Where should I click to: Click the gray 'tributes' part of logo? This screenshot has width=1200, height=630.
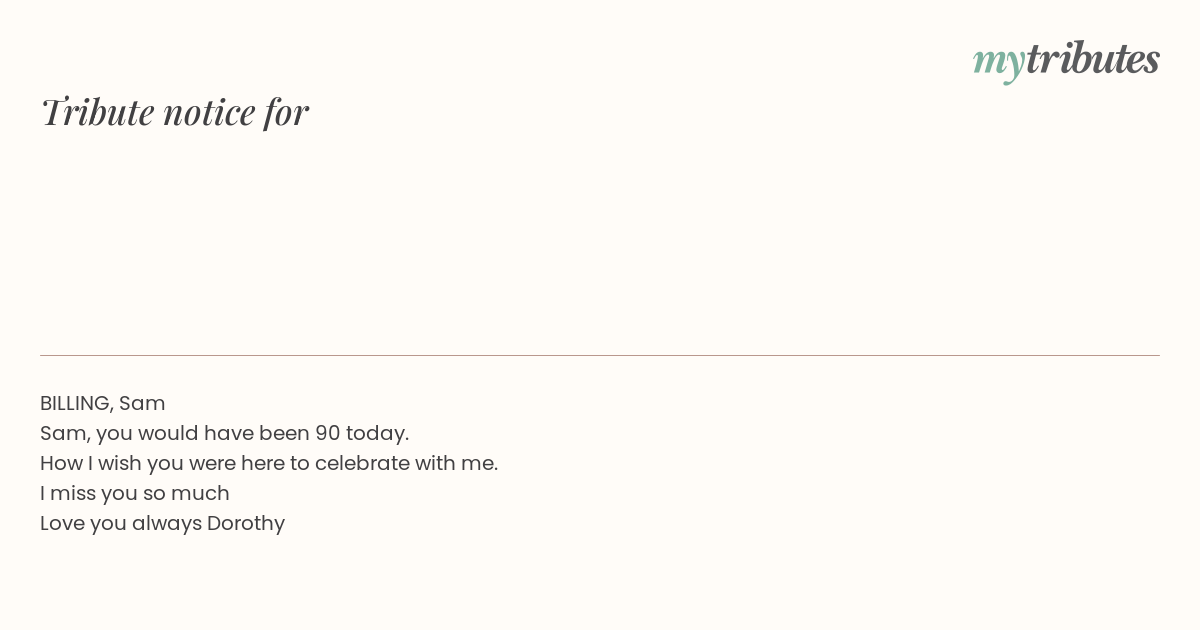click(1093, 58)
